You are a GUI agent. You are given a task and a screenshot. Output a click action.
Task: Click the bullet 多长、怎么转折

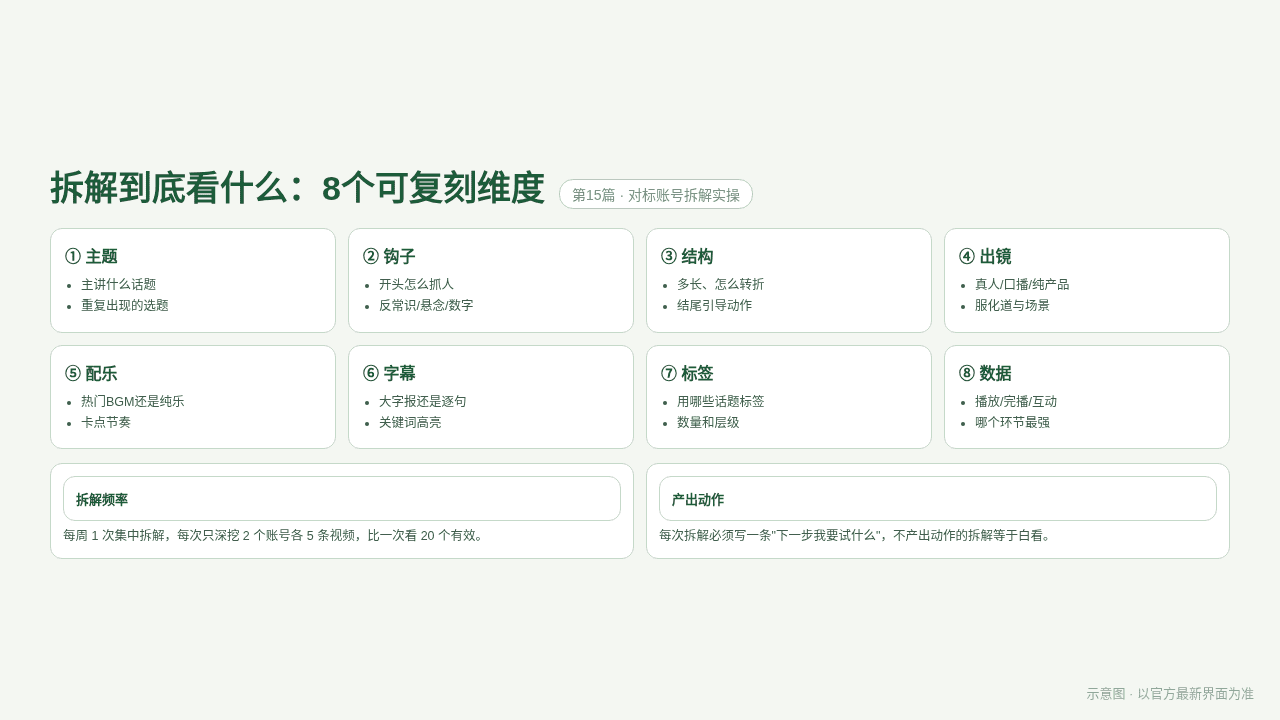coord(720,284)
